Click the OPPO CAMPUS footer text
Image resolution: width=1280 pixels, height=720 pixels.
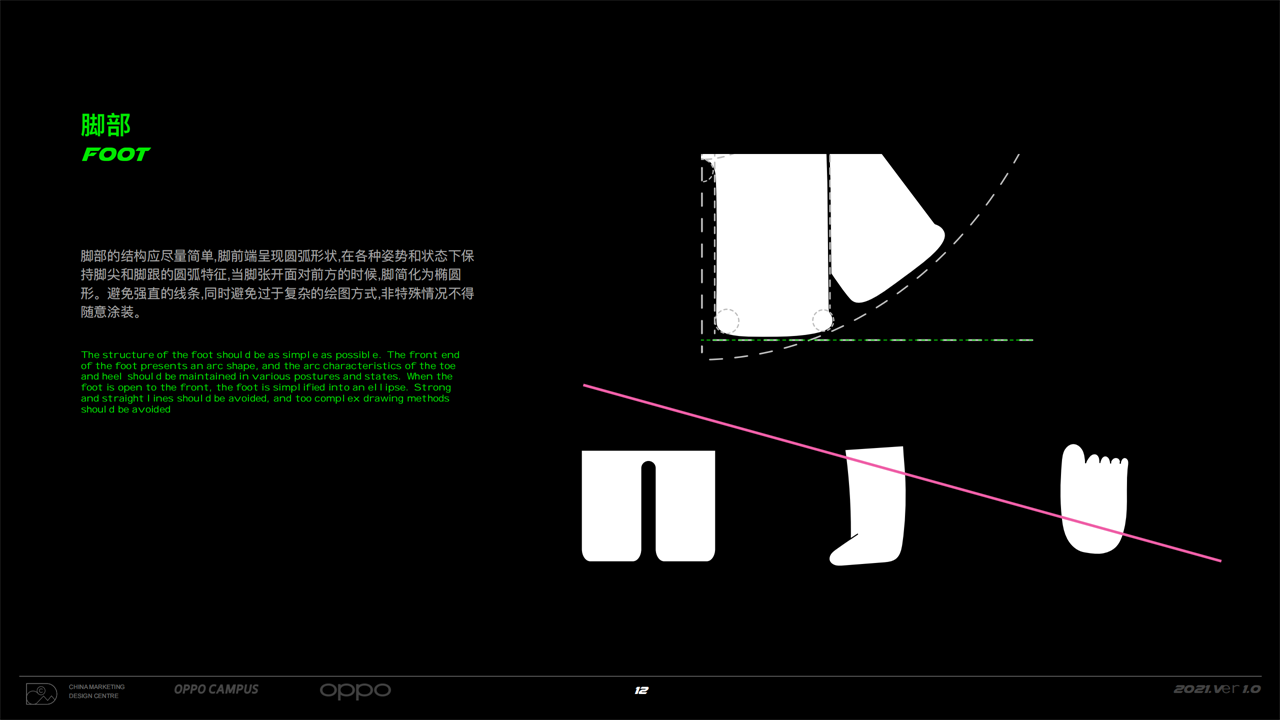[216, 689]
